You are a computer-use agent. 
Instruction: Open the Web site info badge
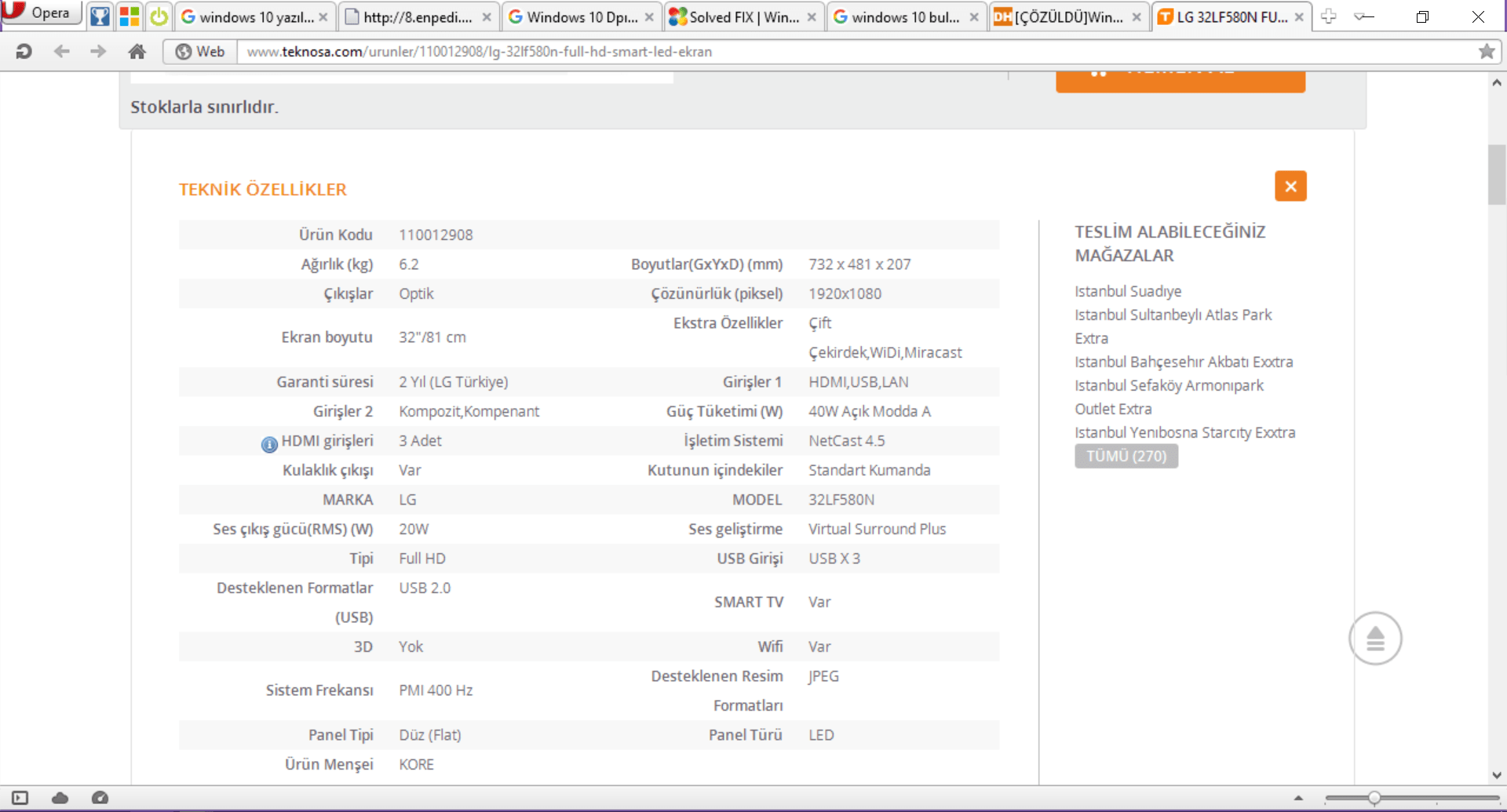tap(200, 52)
